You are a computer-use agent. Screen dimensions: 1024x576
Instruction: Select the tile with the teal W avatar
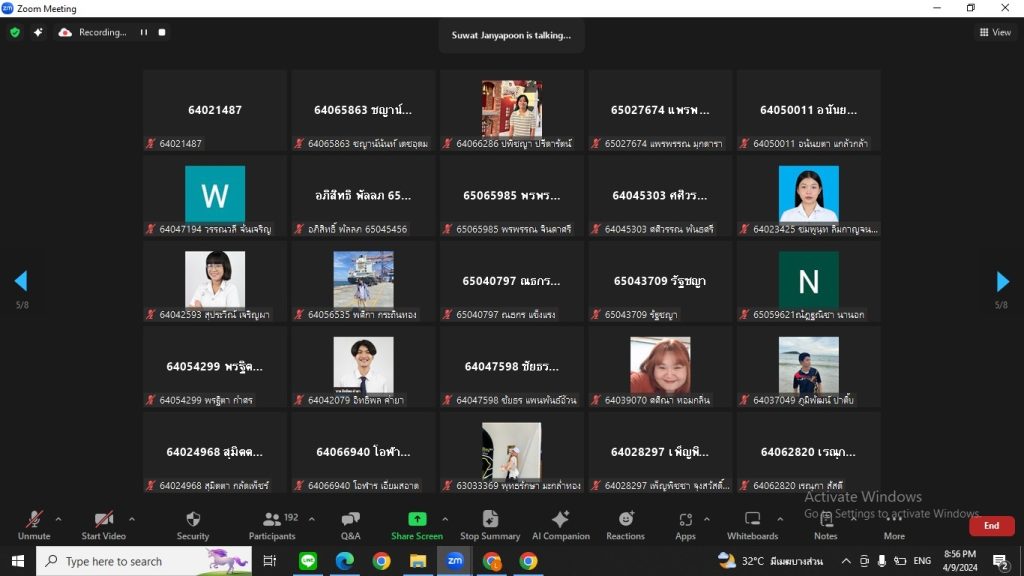[x=215, y=196]
